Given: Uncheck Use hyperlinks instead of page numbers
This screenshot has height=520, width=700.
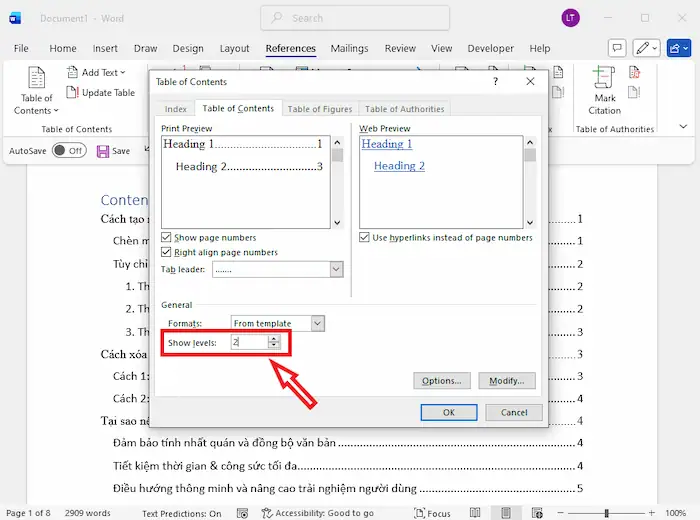Looking at the screenshot, I should point(365,238).
